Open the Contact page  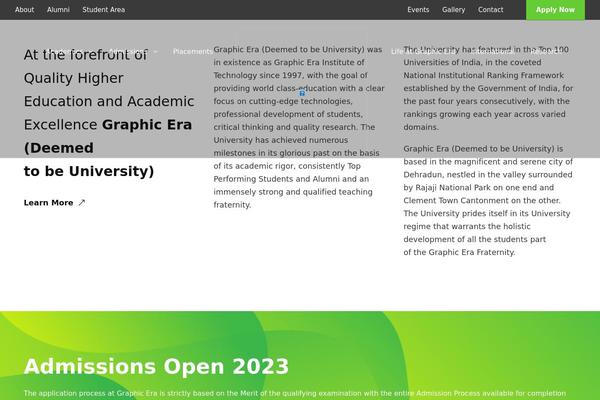coord(491,10)
